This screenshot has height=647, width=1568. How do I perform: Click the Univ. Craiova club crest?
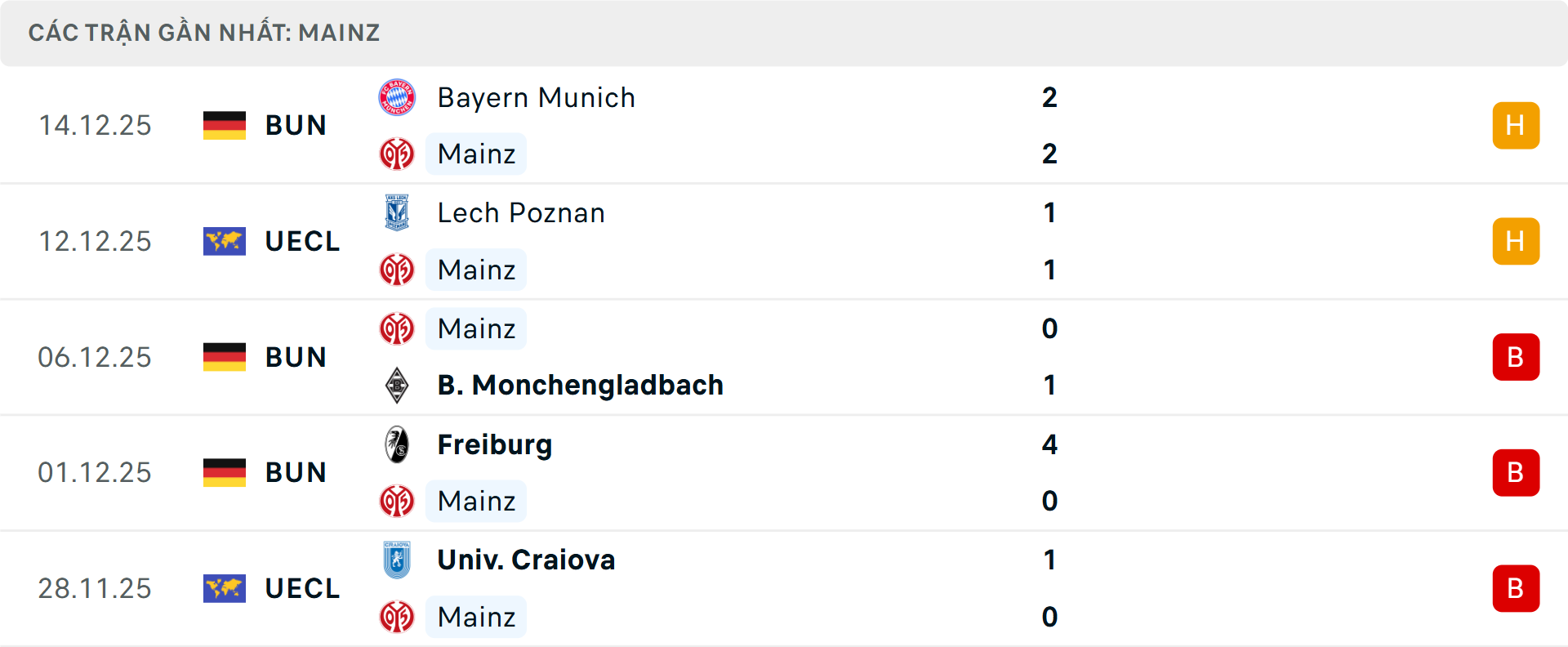[397, 560]
